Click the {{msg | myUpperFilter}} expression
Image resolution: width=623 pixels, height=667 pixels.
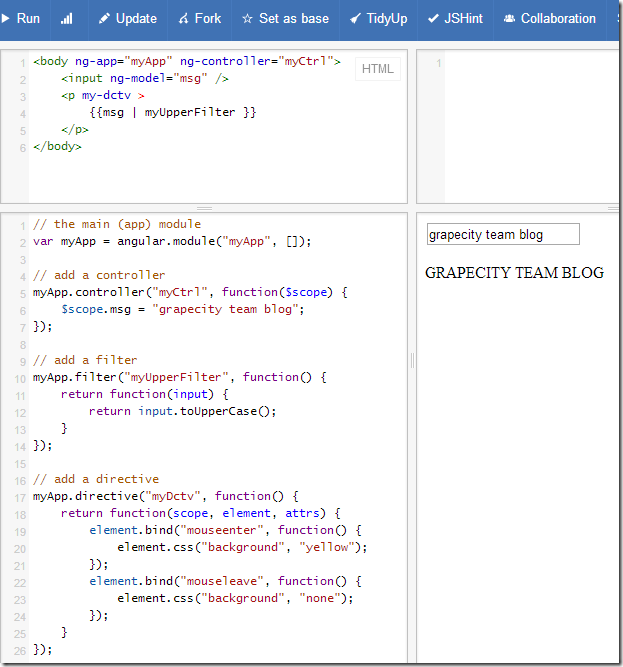click(172, 112)
